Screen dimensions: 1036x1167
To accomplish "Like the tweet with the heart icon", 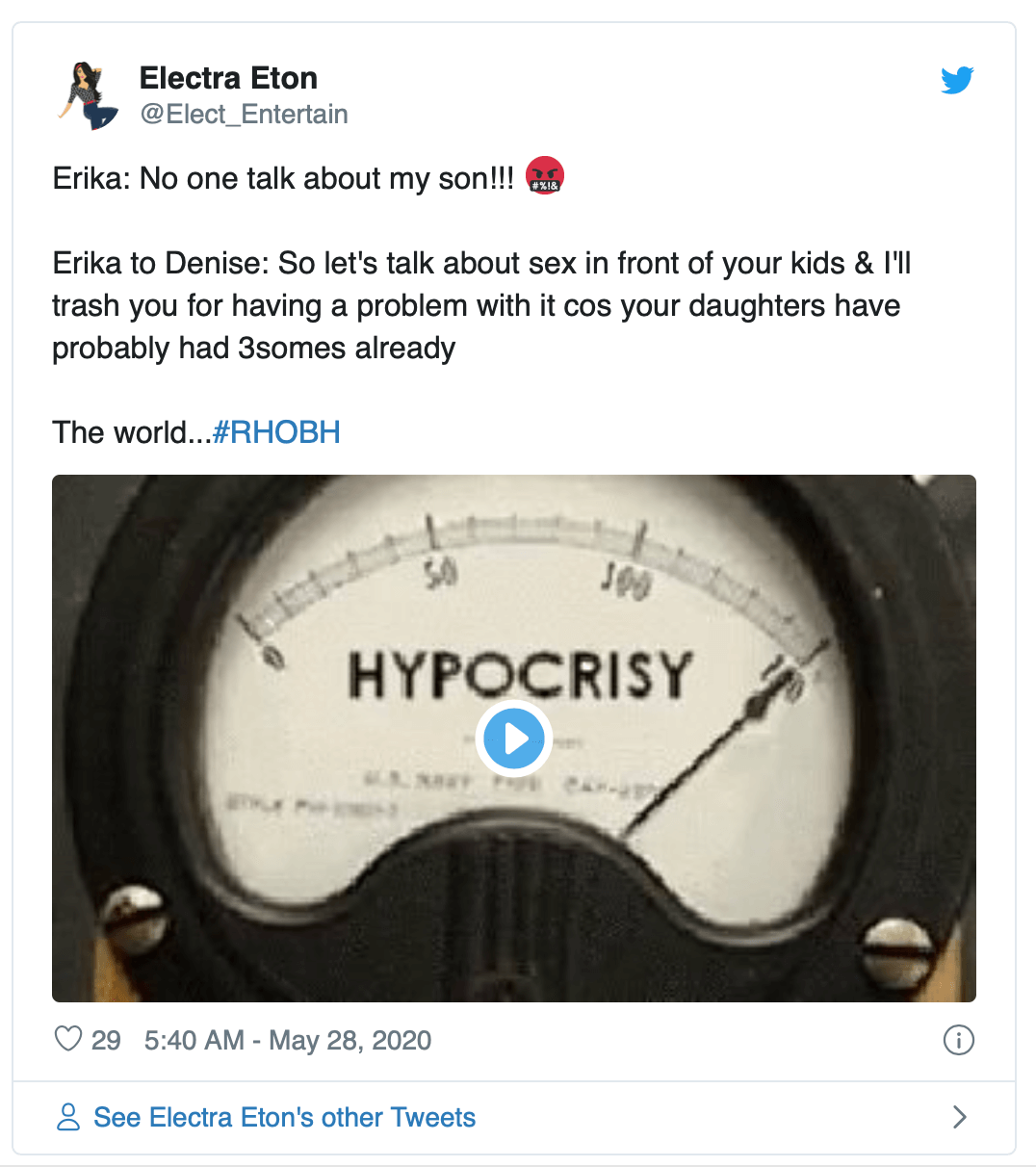I will coord(68,1040).
